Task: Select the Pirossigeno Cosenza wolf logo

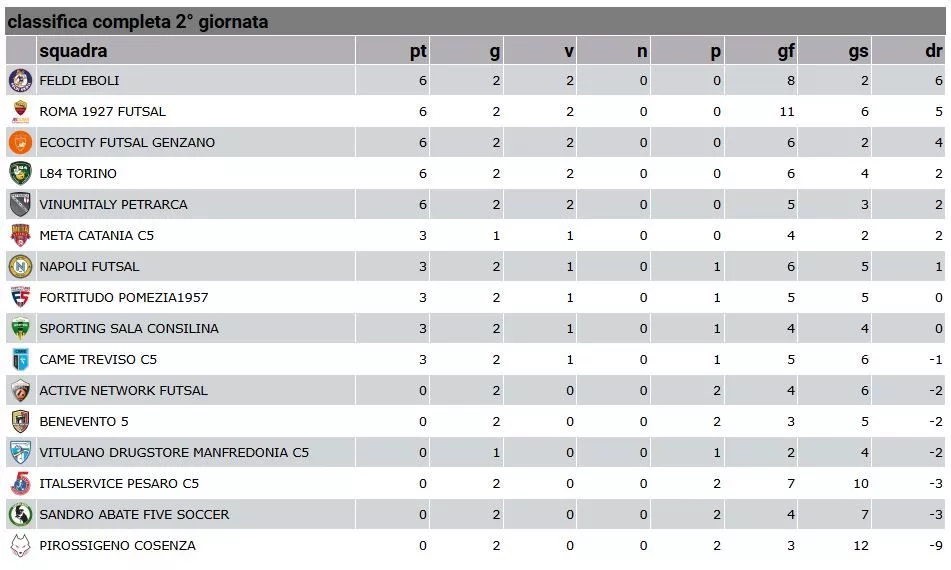Action: click(x=20, y=545)
